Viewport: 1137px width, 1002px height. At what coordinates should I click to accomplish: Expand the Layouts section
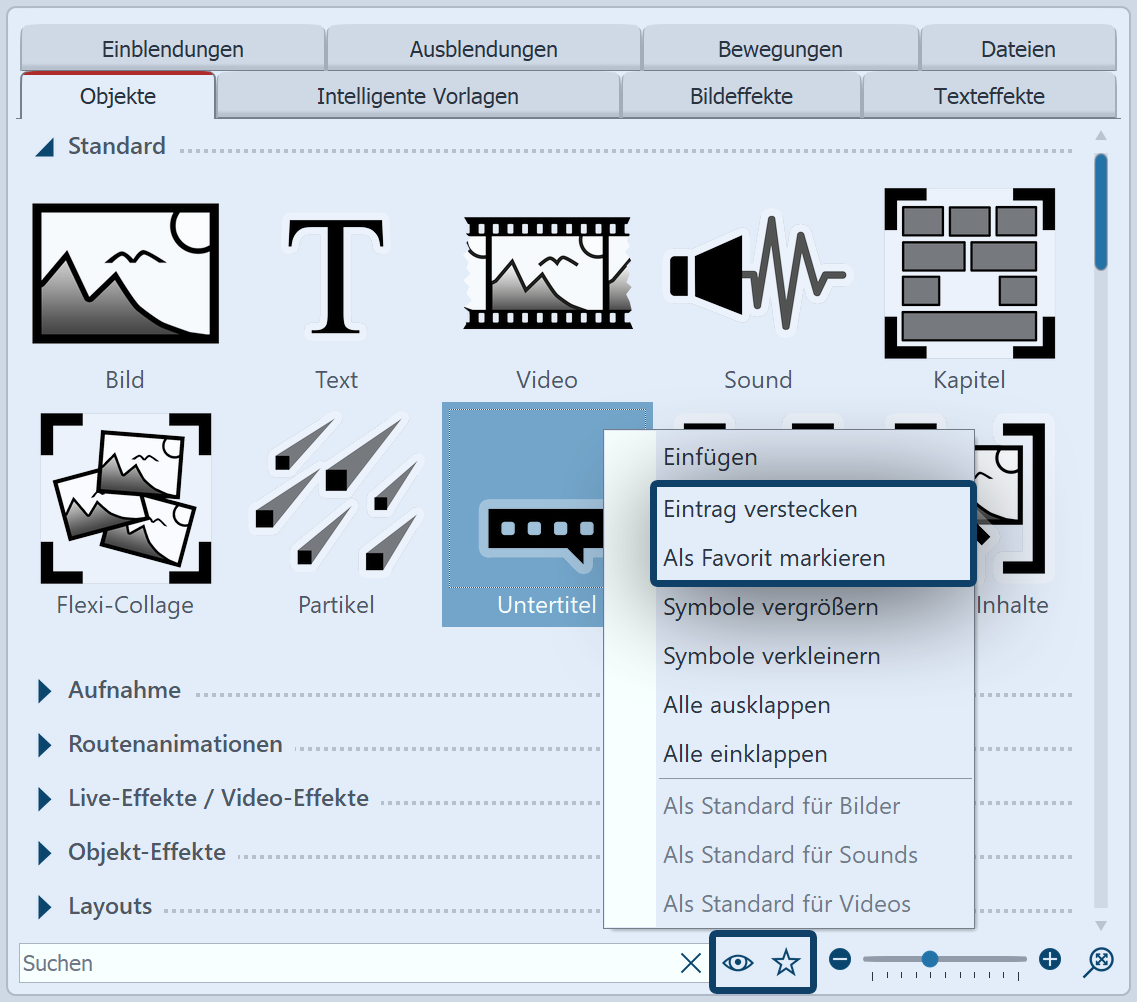[x=110, y=906]
